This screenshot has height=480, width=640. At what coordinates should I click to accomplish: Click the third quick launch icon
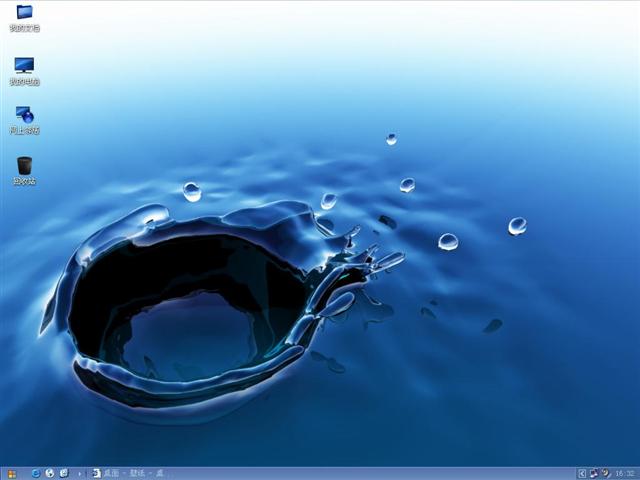(x=64, y=473)
